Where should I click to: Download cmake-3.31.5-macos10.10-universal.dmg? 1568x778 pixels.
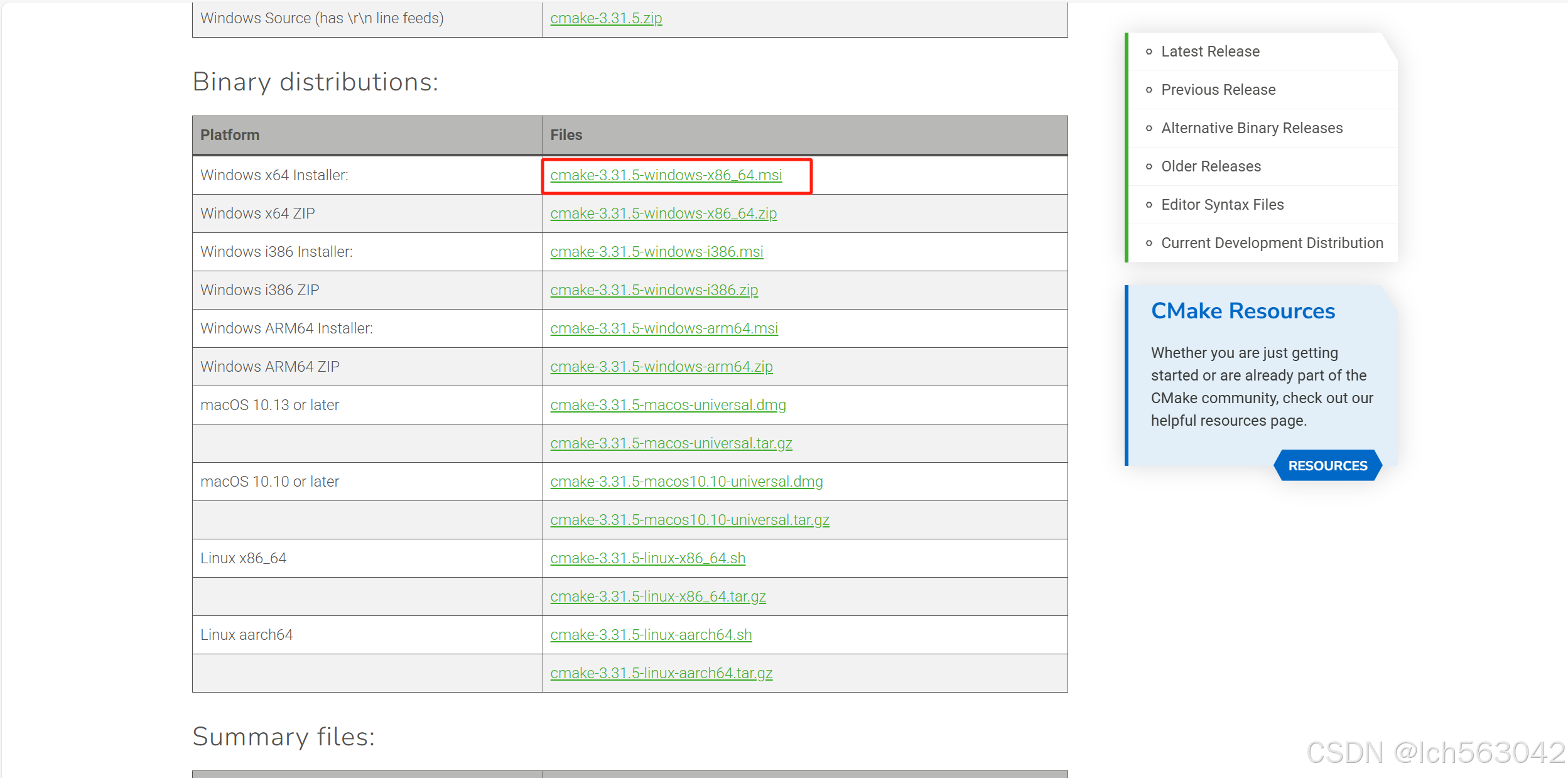686,482
